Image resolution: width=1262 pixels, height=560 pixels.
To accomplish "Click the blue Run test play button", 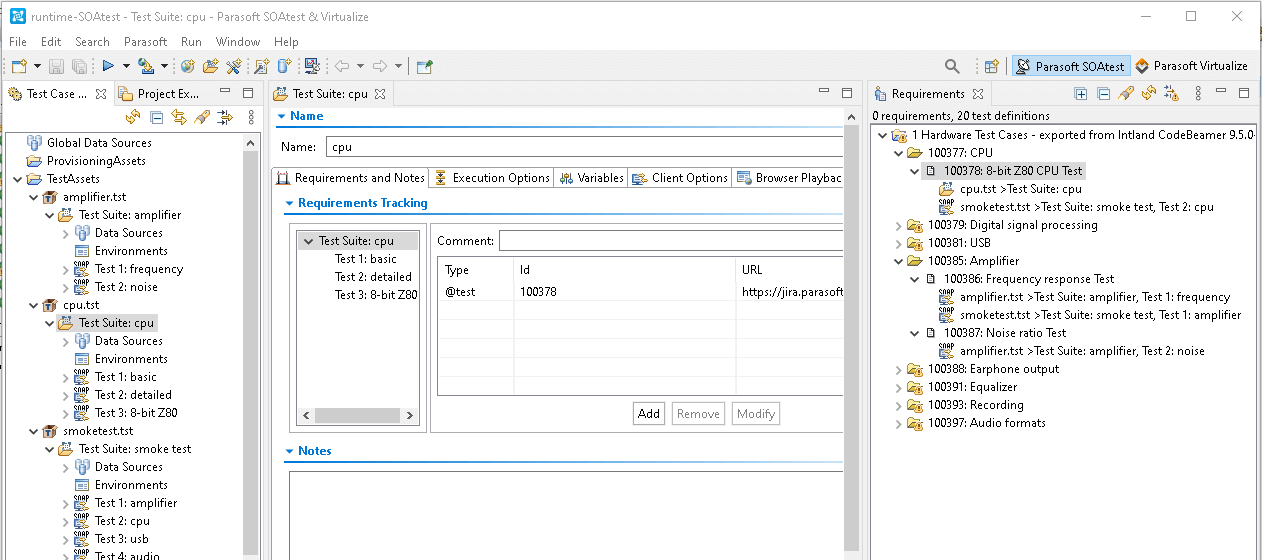I will pos(108,66).
